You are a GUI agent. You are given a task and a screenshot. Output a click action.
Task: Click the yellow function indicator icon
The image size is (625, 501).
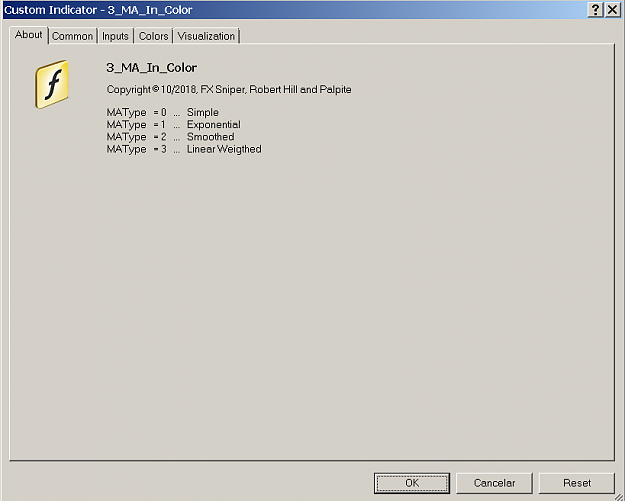point(52,84)
